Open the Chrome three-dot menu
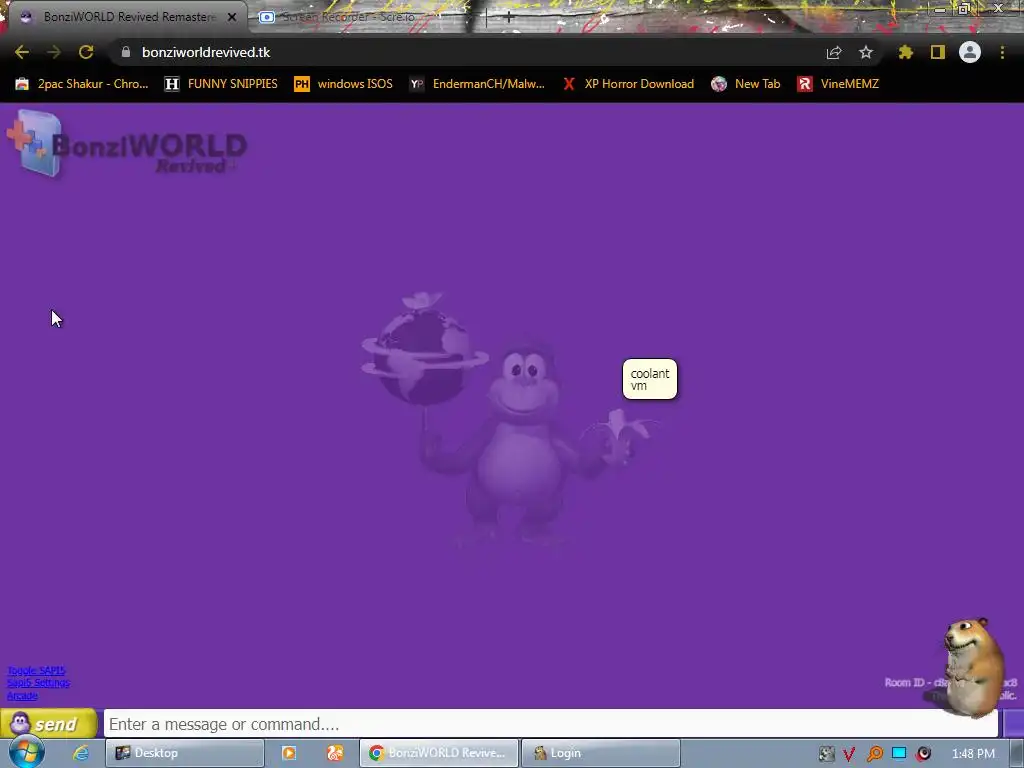Image resolution: width=1024 pixels, height=768 pixels. 1002,52
